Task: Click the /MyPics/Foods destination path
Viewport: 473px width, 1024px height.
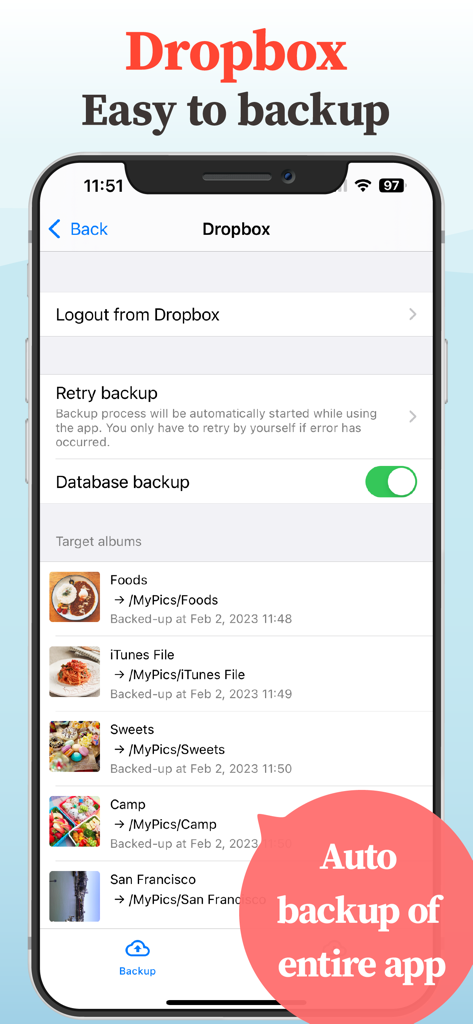Action: (166, 600)
